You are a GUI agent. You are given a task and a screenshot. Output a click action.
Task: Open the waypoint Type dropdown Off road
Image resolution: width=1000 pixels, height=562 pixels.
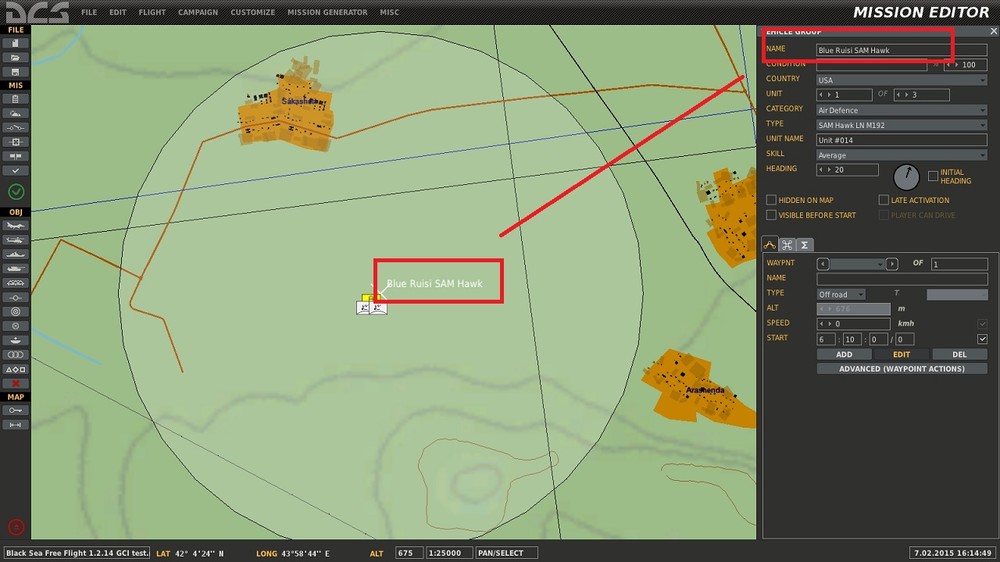tap(841, 294)
